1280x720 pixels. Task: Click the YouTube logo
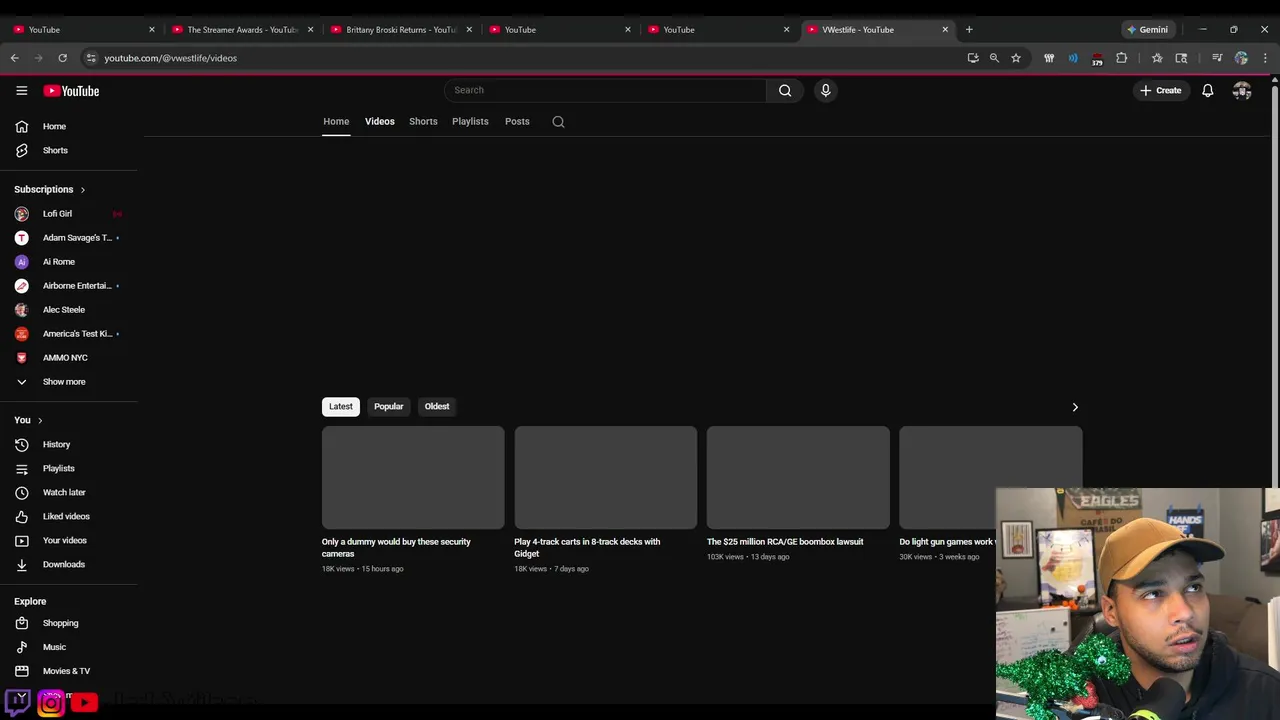point(71,91)
